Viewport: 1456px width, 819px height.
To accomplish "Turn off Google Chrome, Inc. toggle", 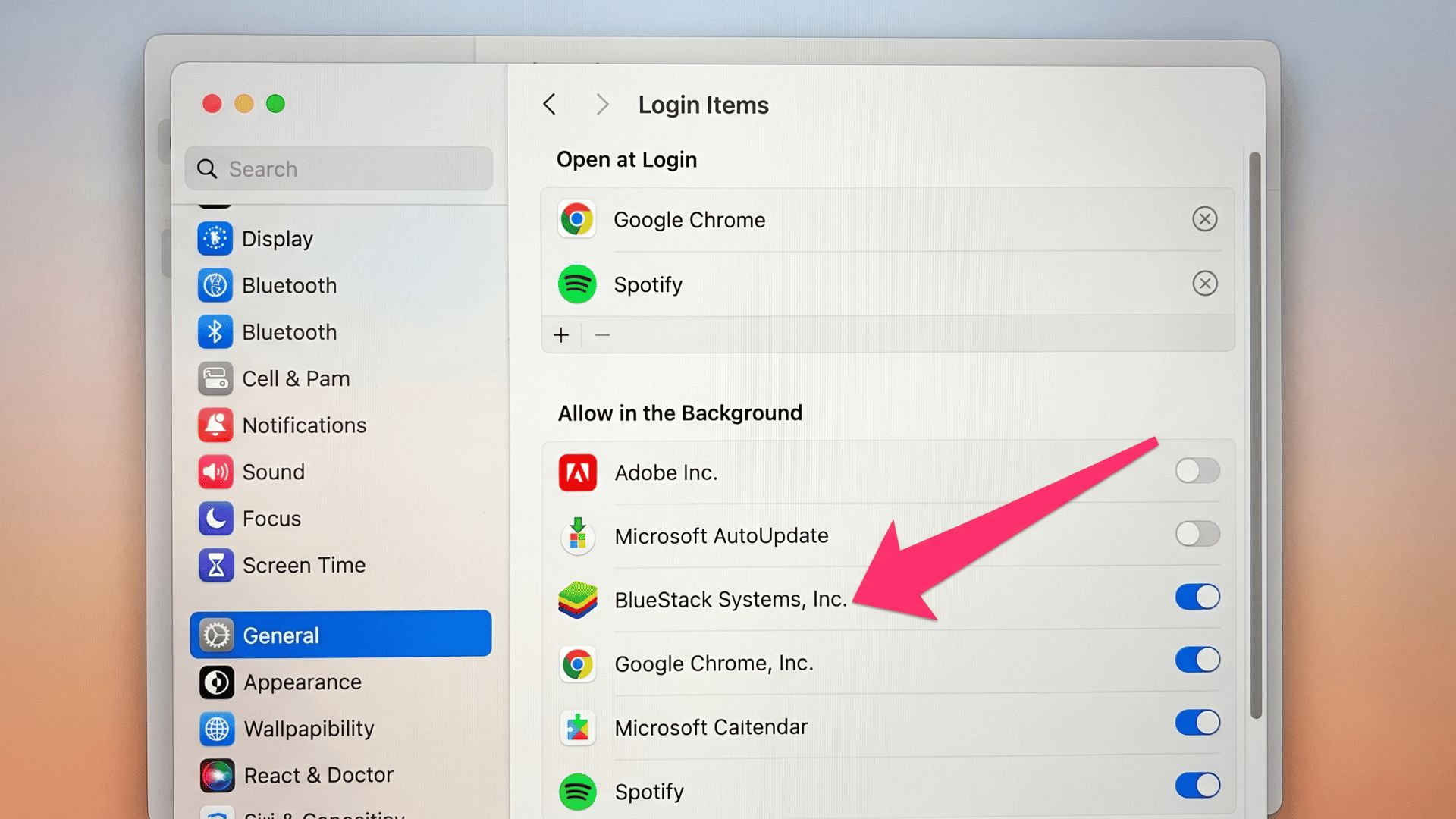I will pos(1197,660).
